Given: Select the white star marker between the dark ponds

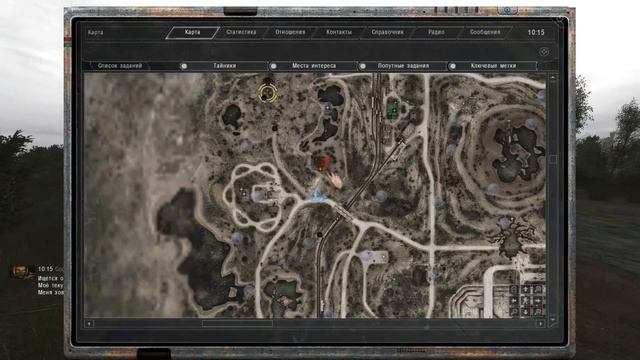Looking at the screenshot, I should 328,109.
